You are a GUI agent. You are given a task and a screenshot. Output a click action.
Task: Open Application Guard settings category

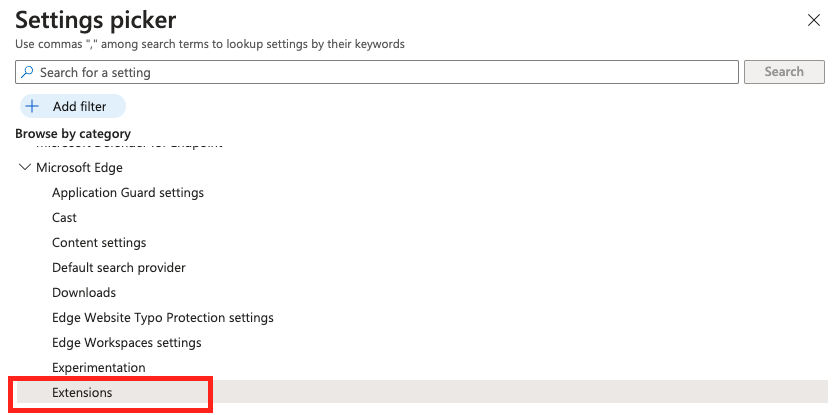pos(128,192)
